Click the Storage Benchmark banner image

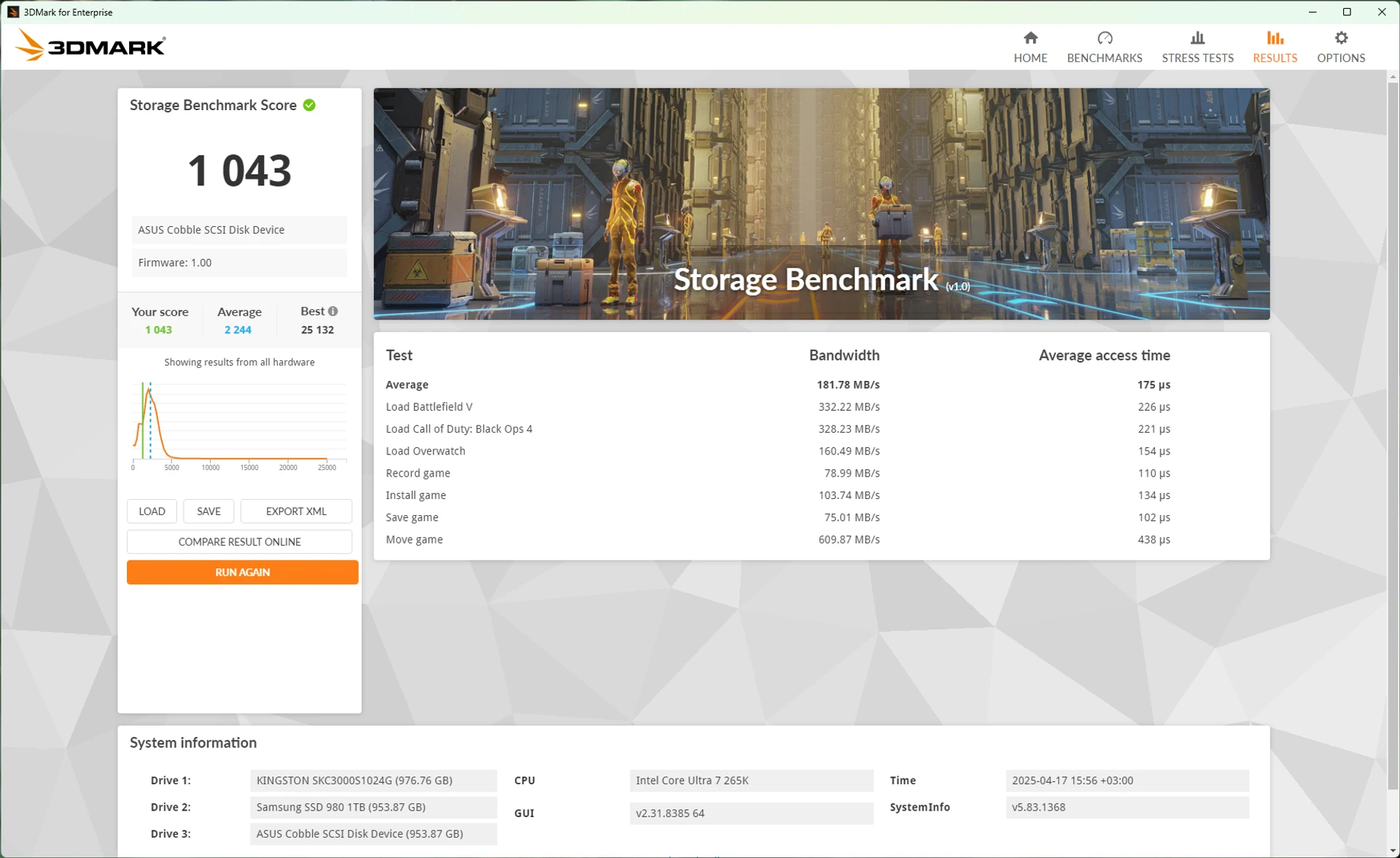coord(821,204)
